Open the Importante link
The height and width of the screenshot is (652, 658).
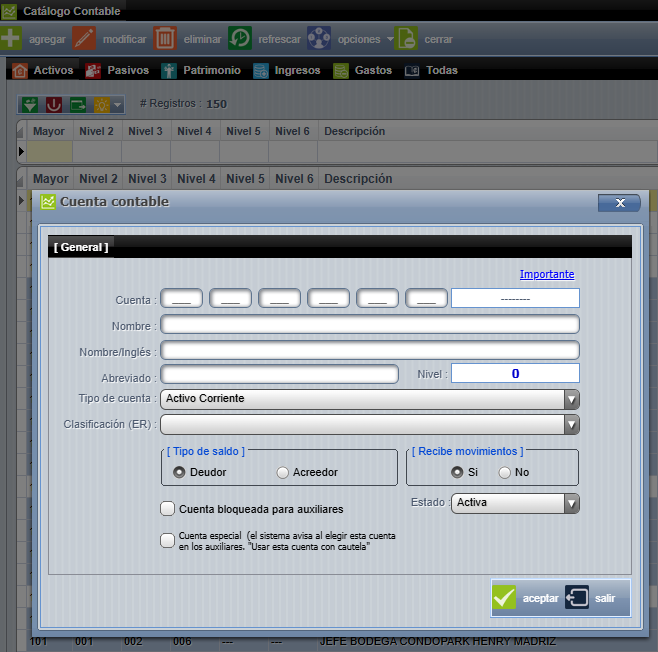click(x=547, y=274)
